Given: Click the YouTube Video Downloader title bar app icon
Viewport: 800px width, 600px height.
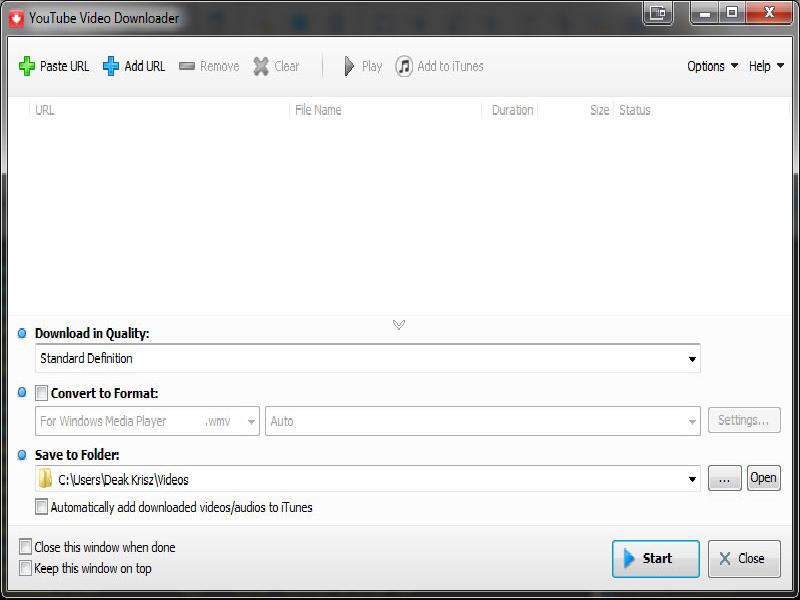Looking at the screenshot, I should coord(16,18).
